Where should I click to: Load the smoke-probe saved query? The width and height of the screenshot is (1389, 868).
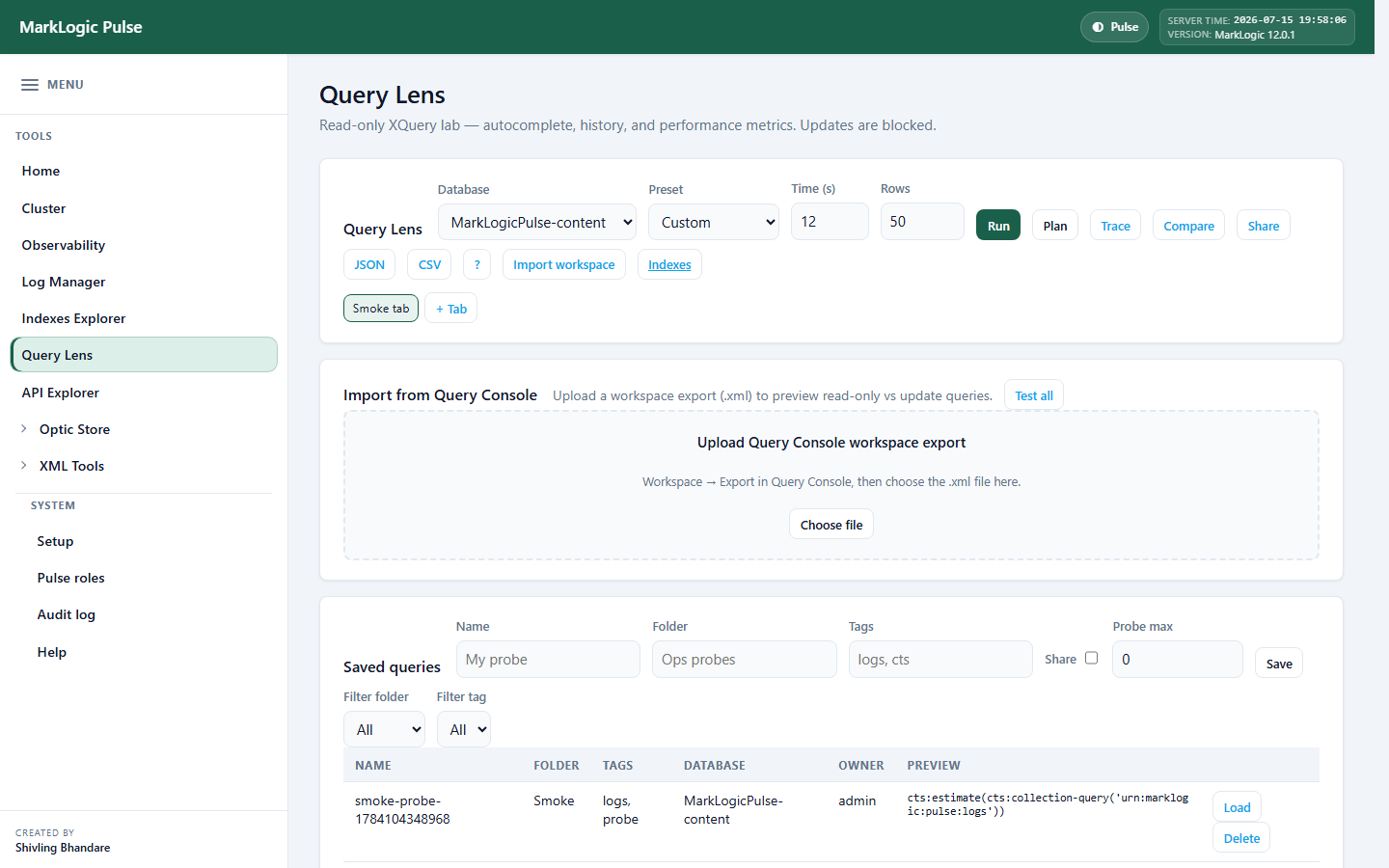click(1237, 807)
